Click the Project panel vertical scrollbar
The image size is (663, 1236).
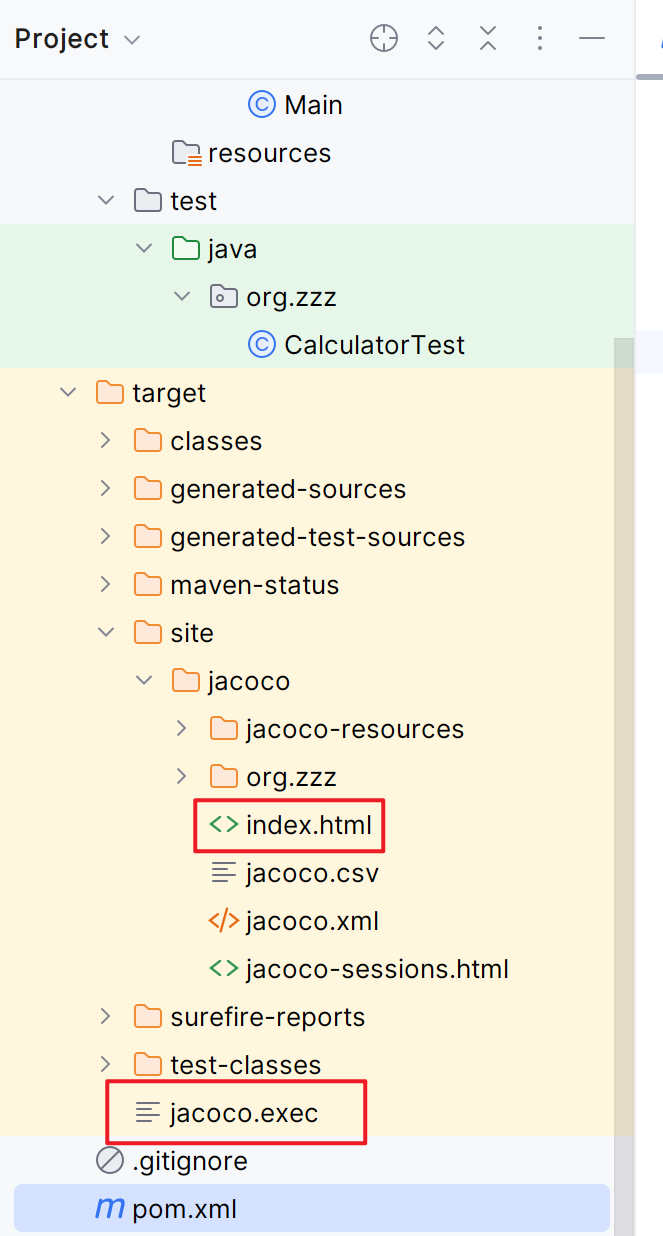623,735
